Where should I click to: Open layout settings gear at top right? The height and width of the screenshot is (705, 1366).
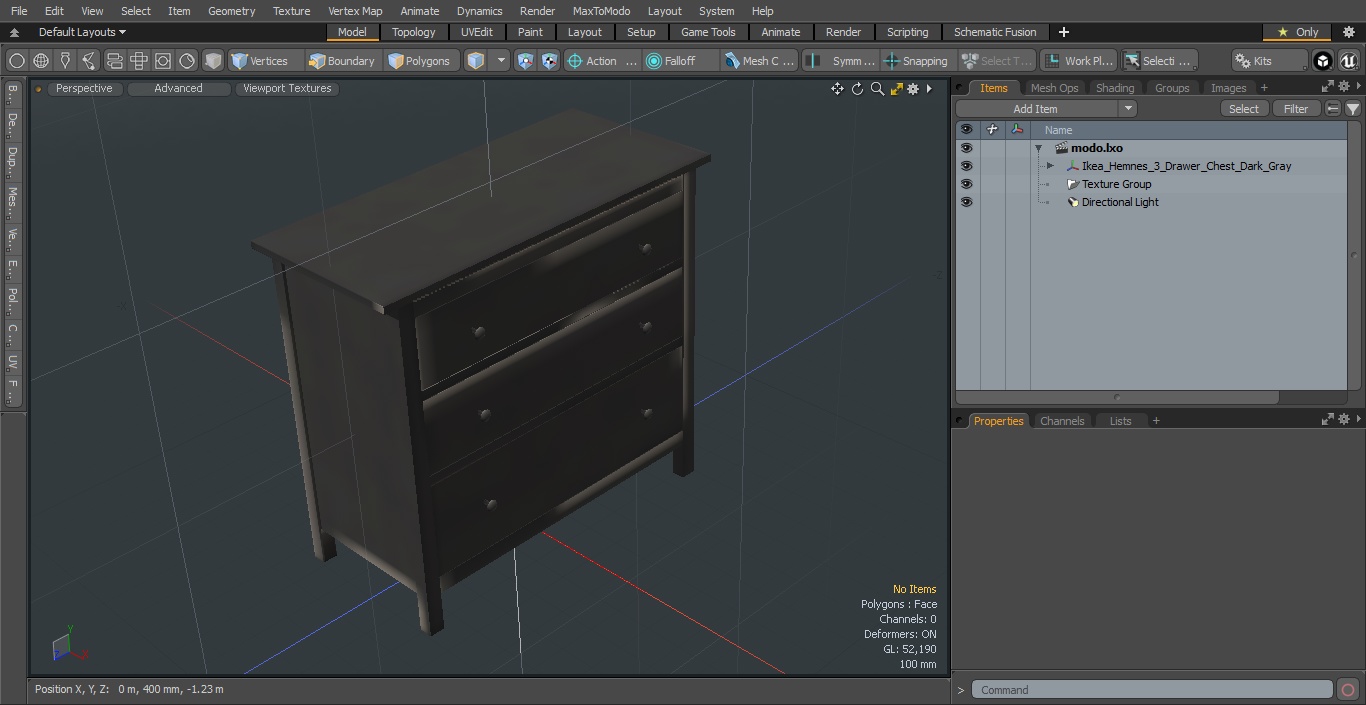click(x=1348, y=32)
